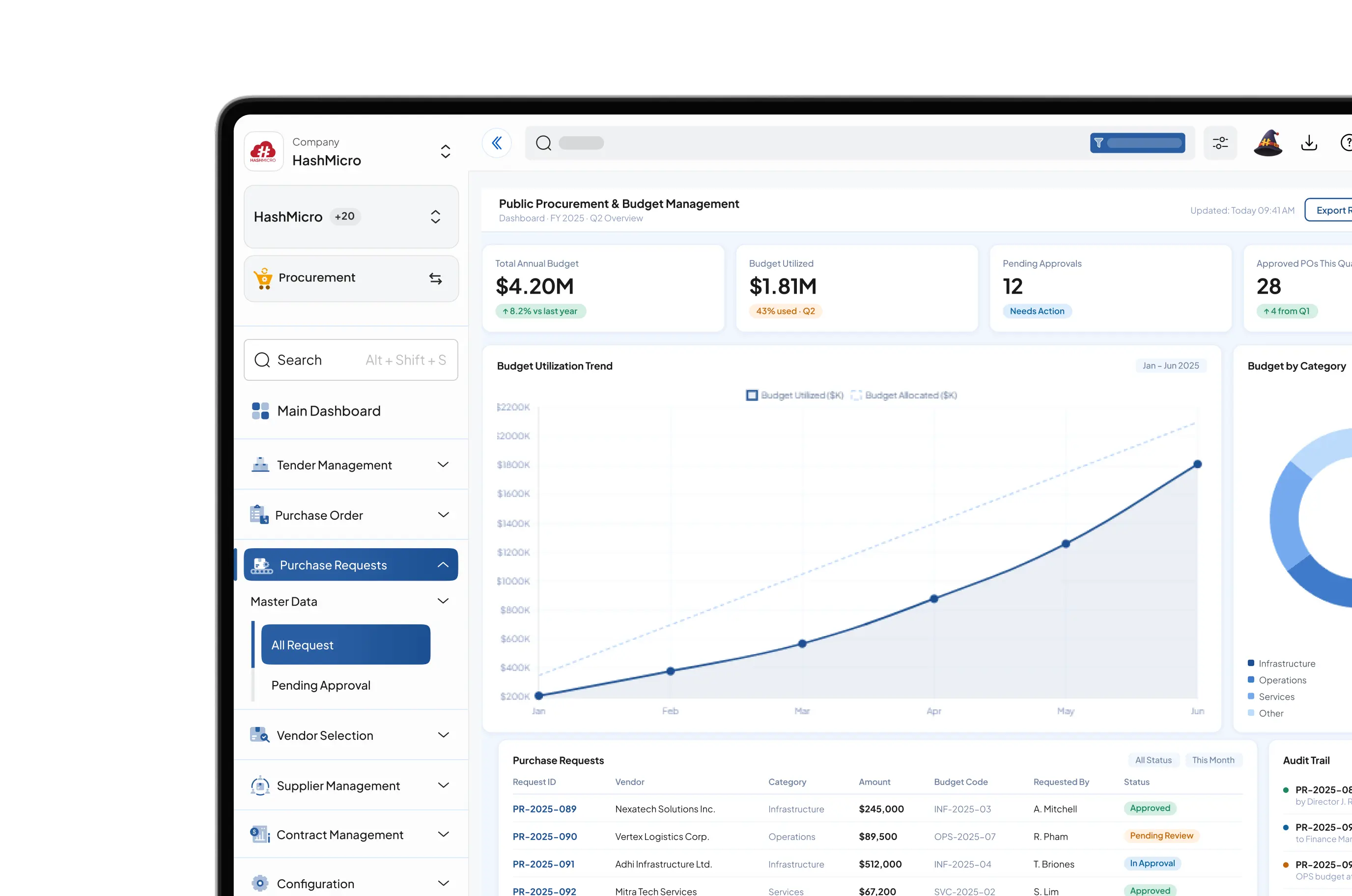Open Purchase Requests menu item
This screenshot has height=896, width=1352.
(x=351, y=564)
